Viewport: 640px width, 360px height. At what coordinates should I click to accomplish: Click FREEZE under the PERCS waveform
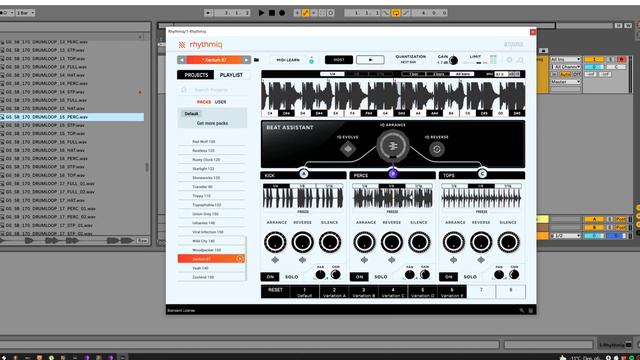pyautogui.click(x=392, y=212)
